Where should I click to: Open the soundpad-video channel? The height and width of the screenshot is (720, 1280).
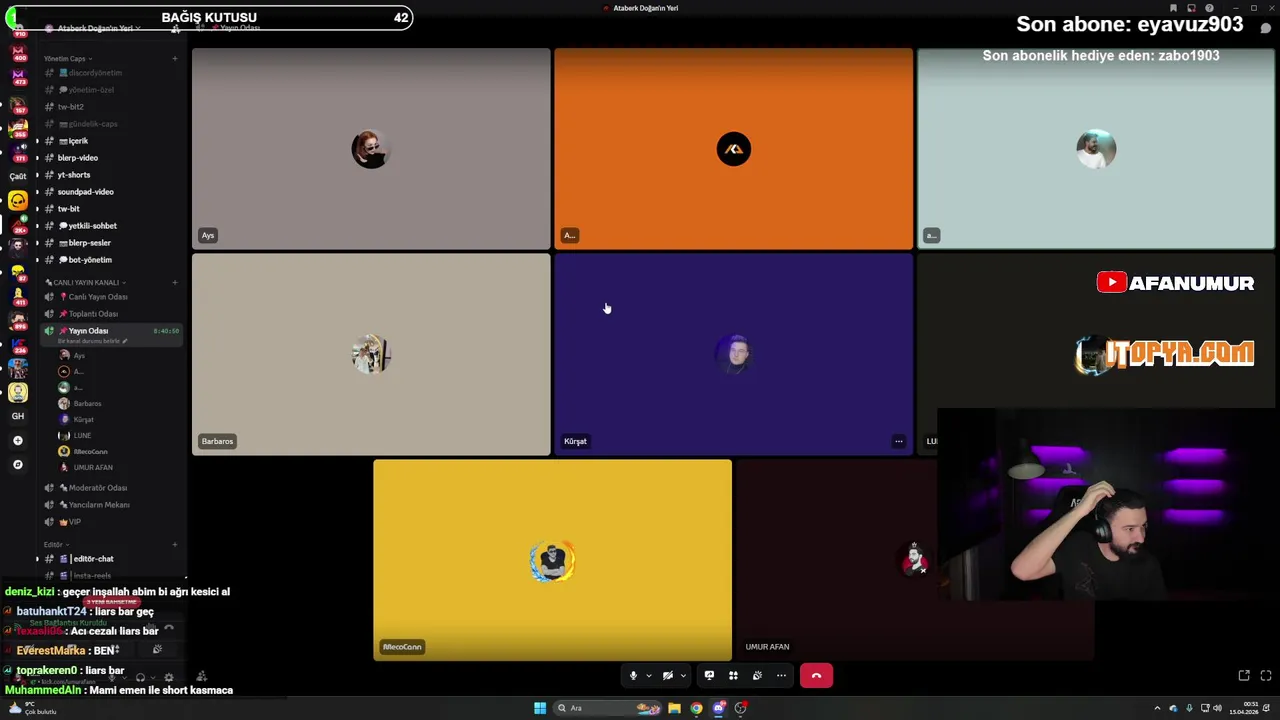click(110, 192)
